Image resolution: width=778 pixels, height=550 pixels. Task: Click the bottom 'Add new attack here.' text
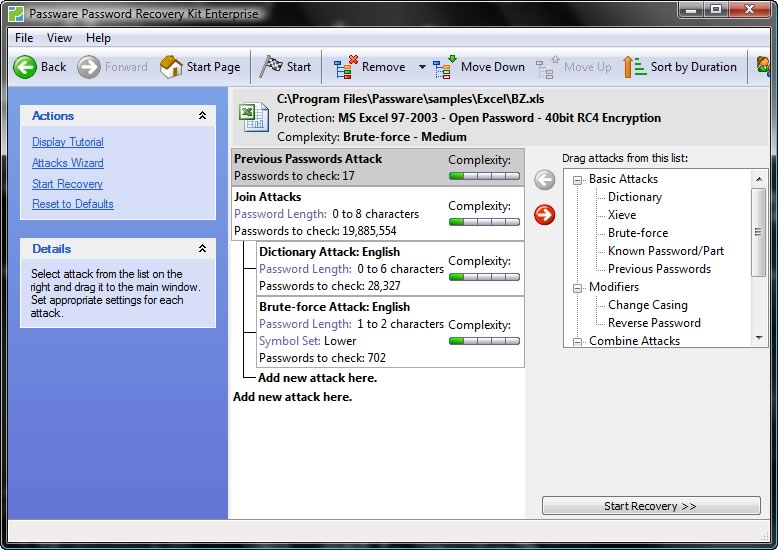293,397
